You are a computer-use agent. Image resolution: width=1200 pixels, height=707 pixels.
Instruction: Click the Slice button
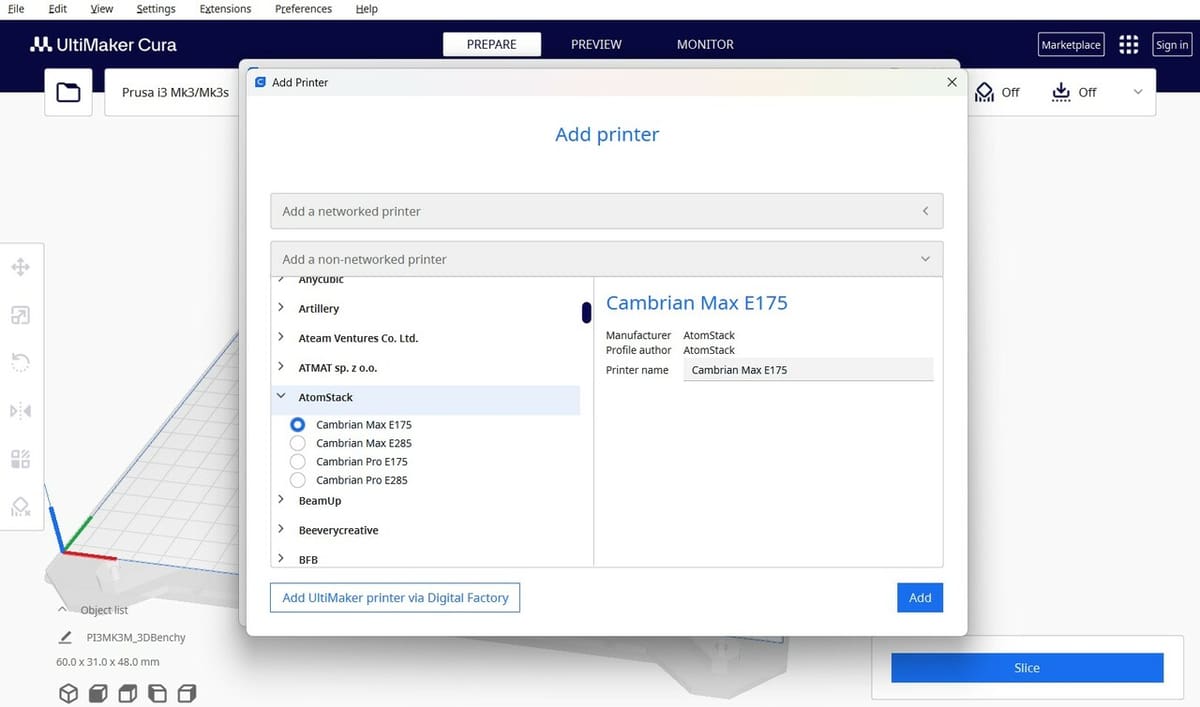pyautogui.click(x=1027, y=668)
